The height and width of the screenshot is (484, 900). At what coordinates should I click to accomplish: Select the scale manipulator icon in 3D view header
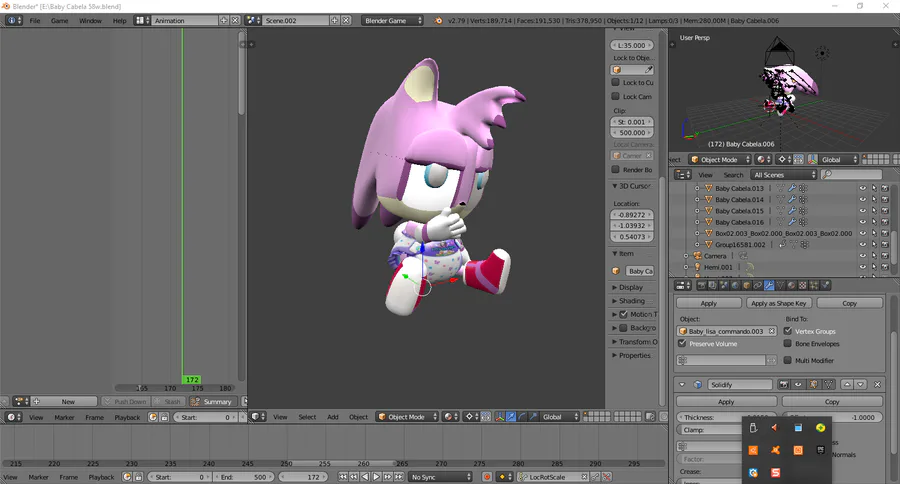click(533, 417)
